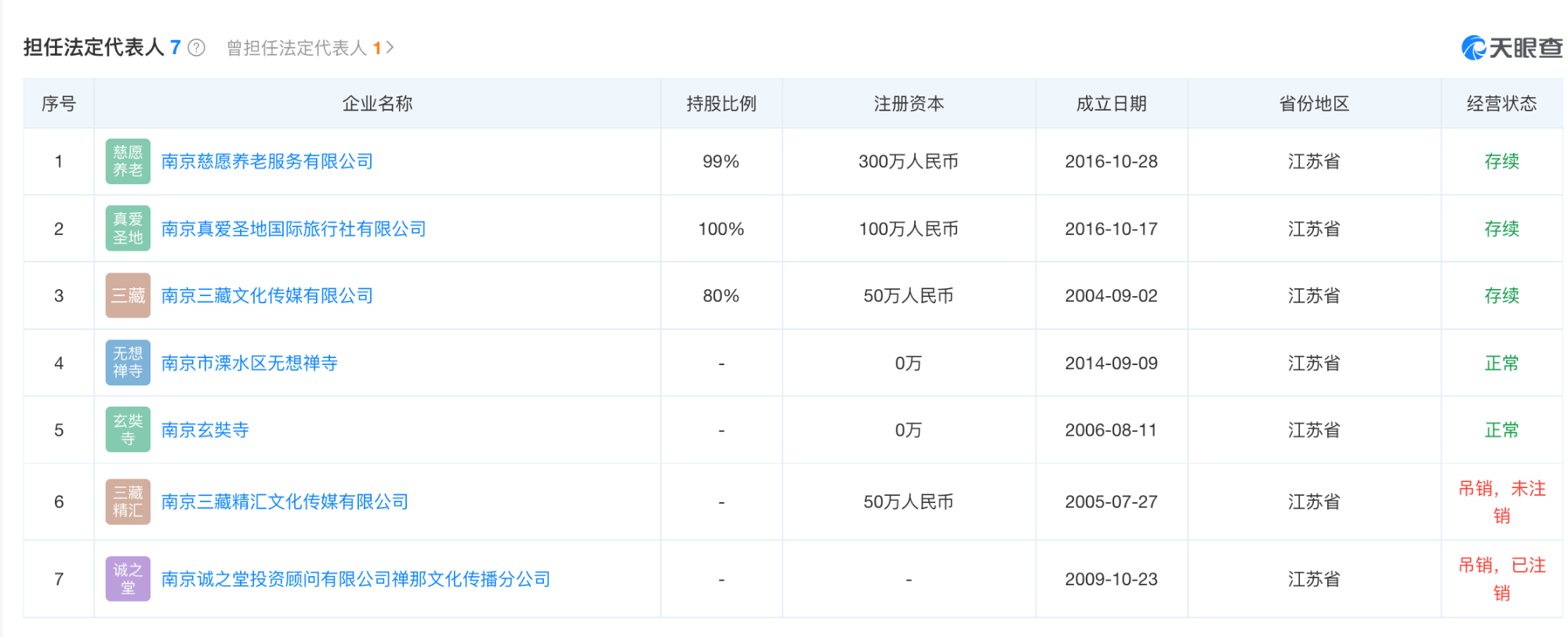Click the 100万人民币 registered capital cell
The width and height of the screenshot is (1568, 637).
pos(909,229)
